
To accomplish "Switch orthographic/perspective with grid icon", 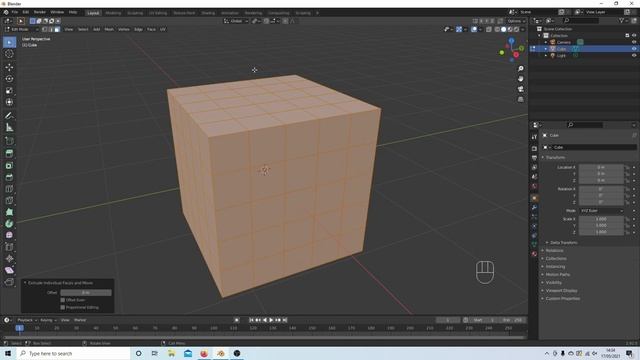I will pos(520,99).
